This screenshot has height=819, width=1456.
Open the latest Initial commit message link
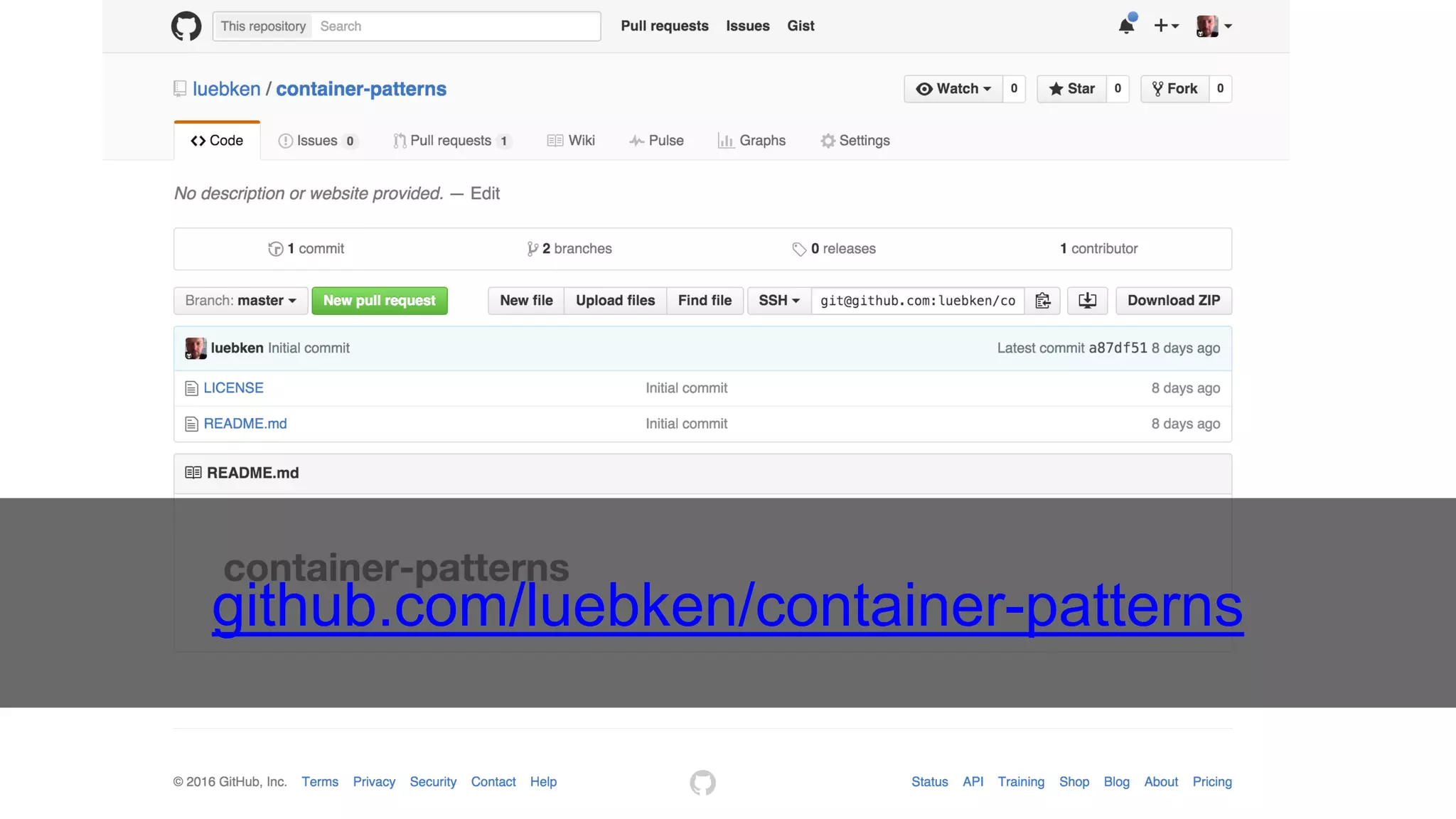(309, 348)
